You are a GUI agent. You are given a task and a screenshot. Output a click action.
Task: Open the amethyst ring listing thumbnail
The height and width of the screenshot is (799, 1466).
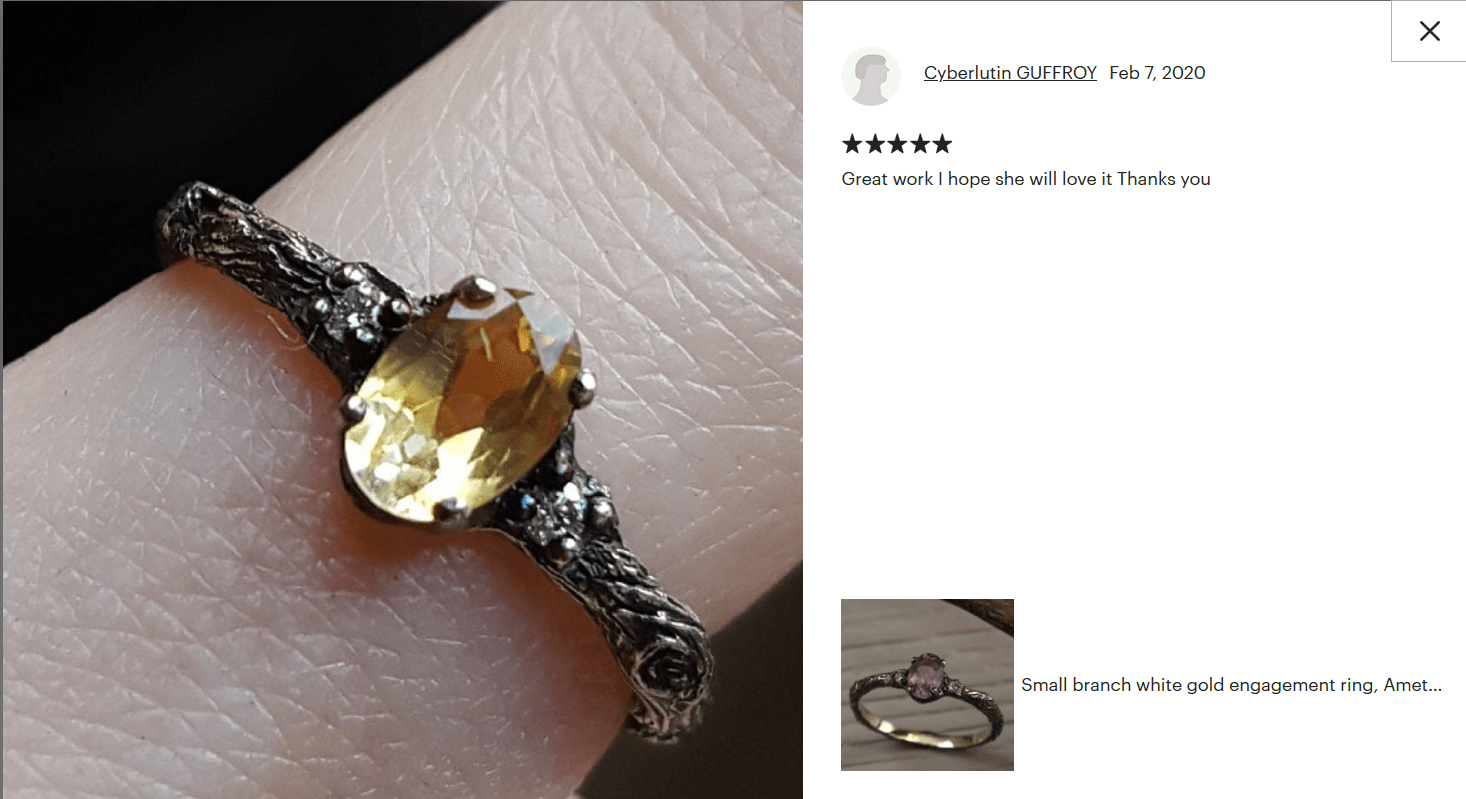click(927, 685)
